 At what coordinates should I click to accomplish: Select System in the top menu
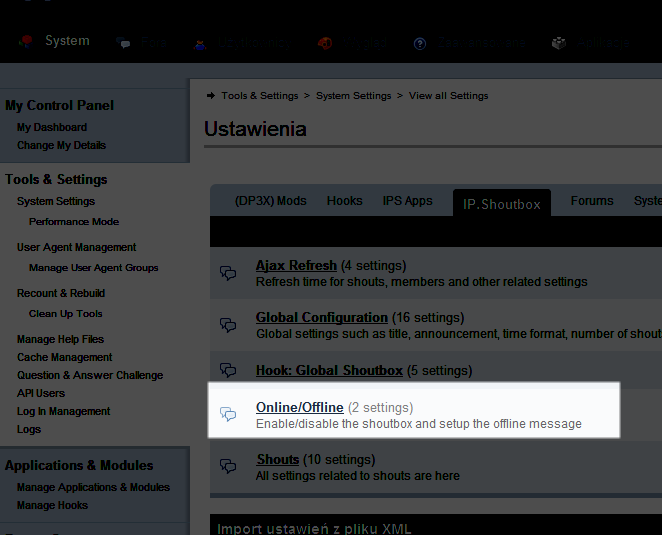pos(67,41)
